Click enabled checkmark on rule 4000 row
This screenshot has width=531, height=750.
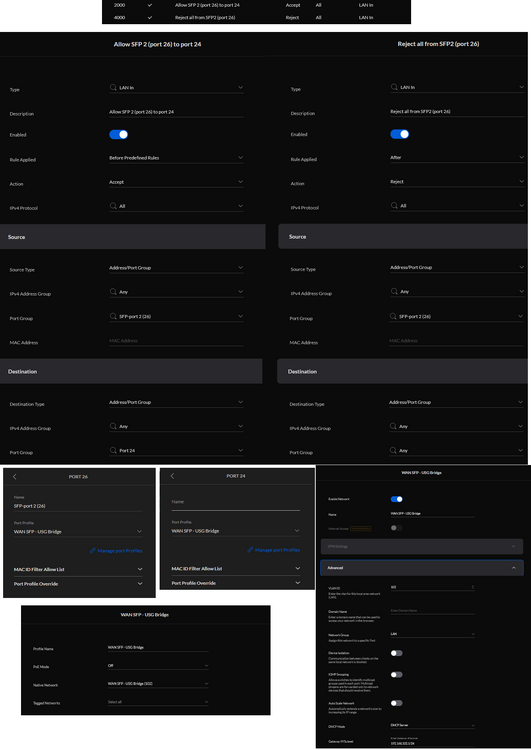150,17
